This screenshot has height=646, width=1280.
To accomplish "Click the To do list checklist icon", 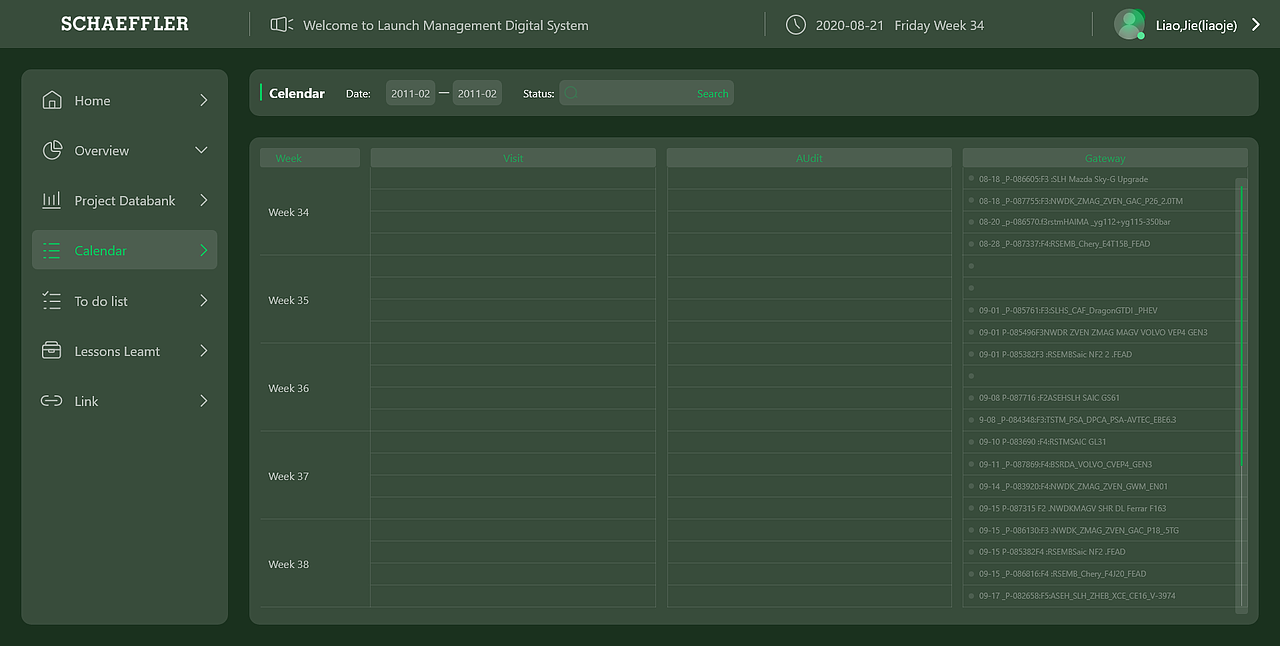I will click(x=52, y=301).
